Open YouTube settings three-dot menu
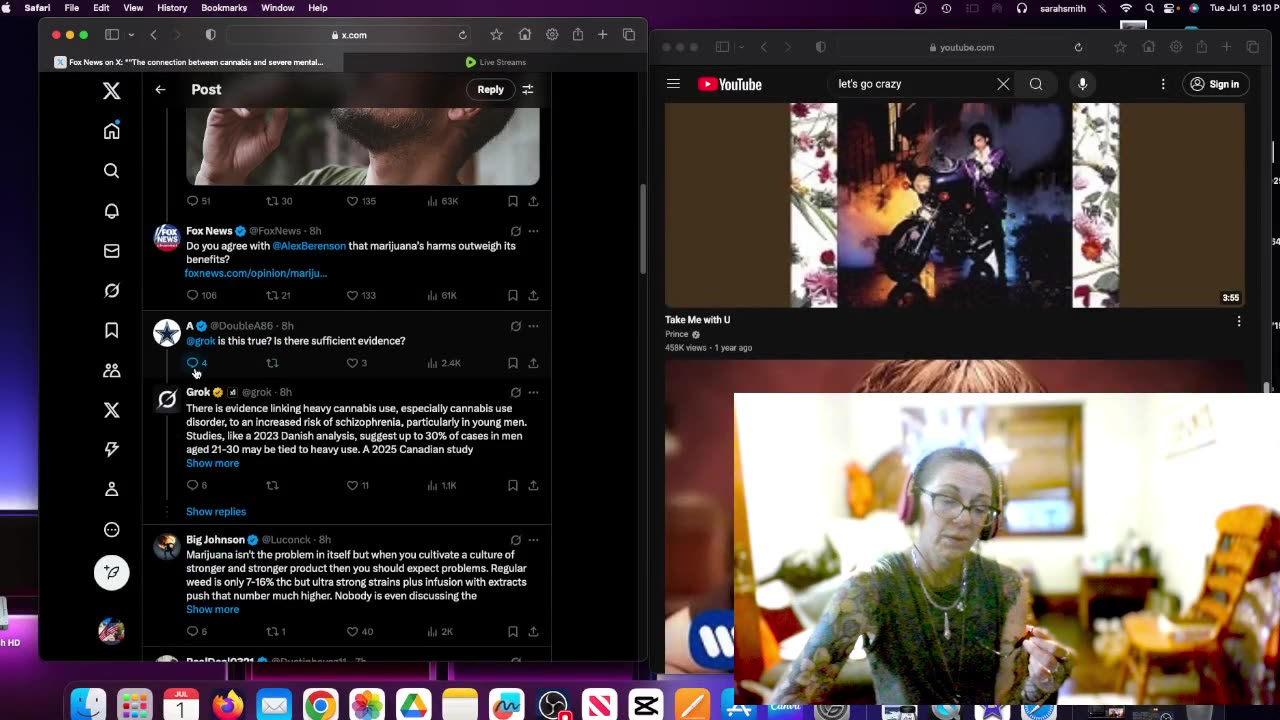 1163,84
